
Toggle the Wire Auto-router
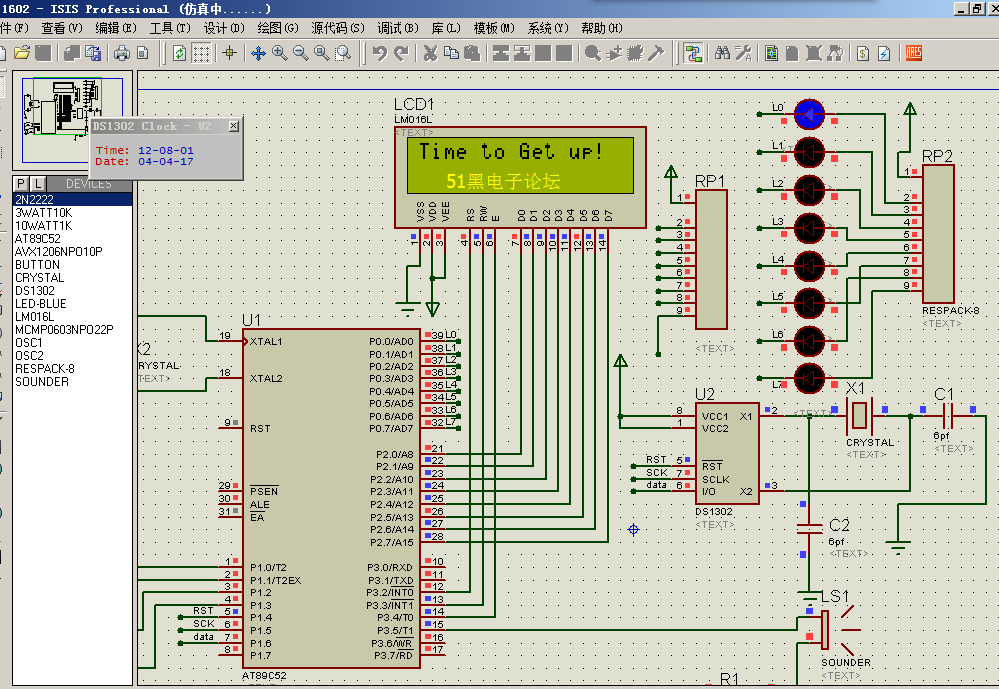(x=693, y=53)
